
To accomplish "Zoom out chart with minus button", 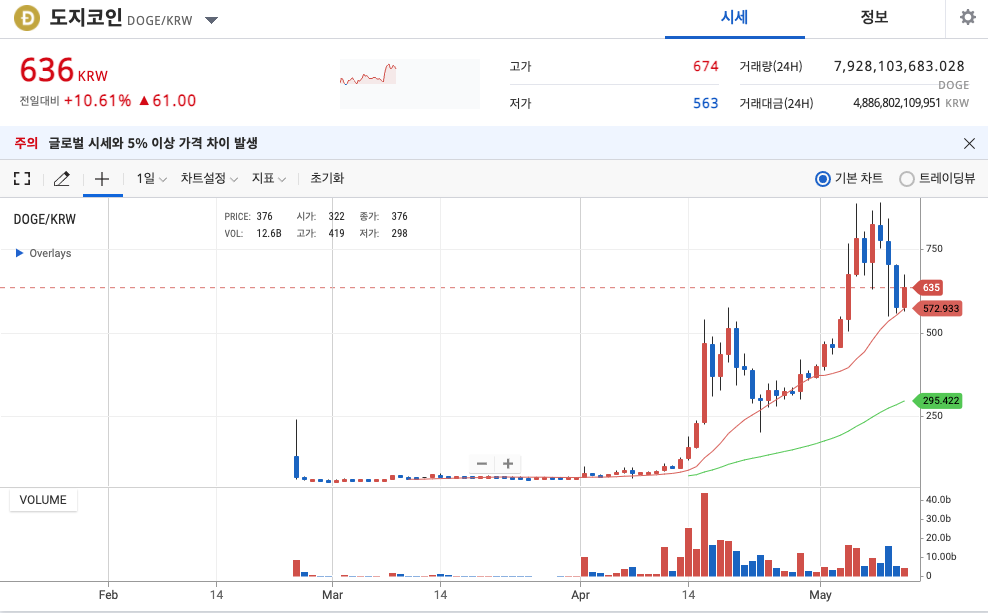I will [482, 464].
